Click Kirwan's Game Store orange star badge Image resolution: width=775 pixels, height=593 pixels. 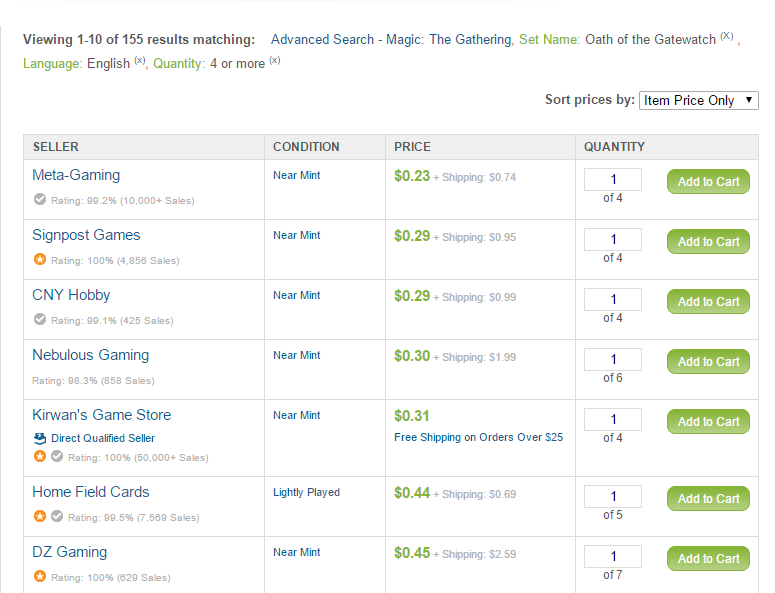click(39, 457)
